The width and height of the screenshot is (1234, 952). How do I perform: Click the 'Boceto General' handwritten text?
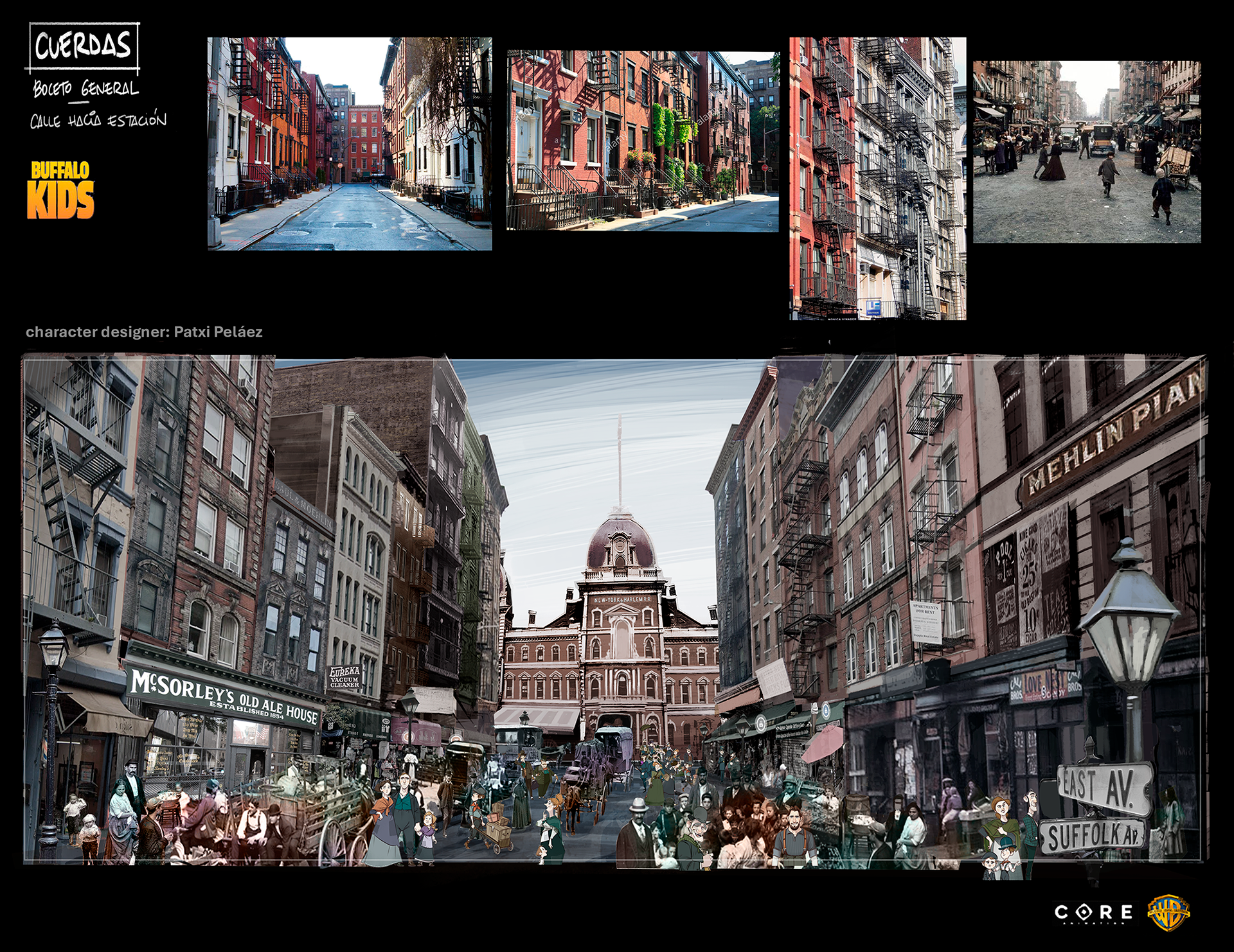(85, 89)
